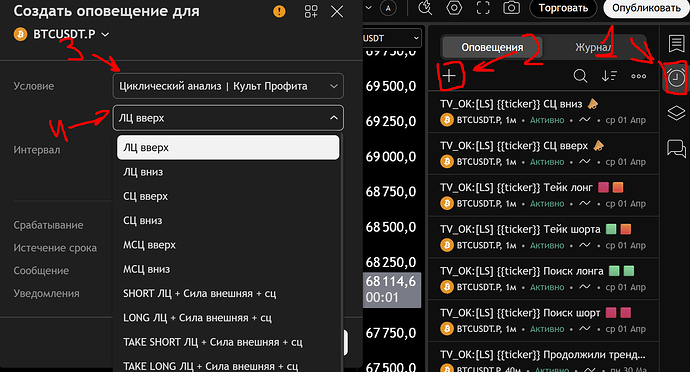Click Срабатывание label in alert dialog
The width and height of the screenshot is (690, 372).
tap(48, 225)
